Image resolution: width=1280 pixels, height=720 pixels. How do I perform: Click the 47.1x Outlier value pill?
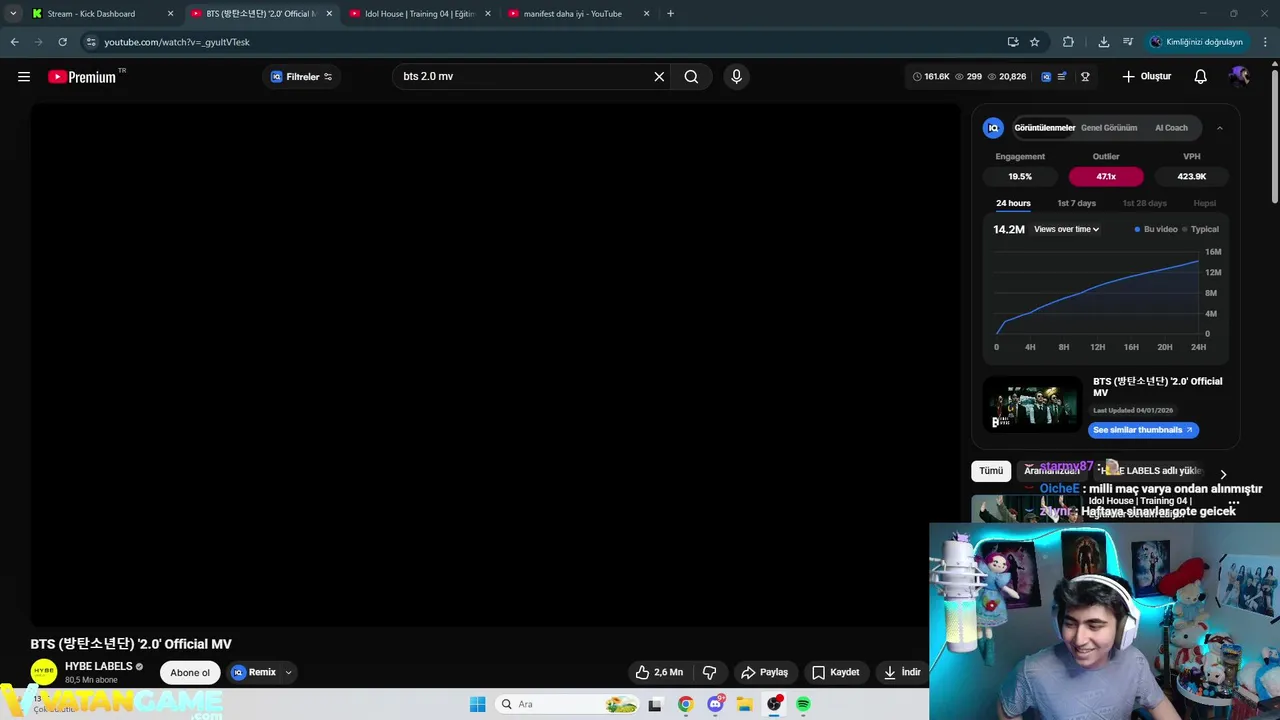[1106, 176]
